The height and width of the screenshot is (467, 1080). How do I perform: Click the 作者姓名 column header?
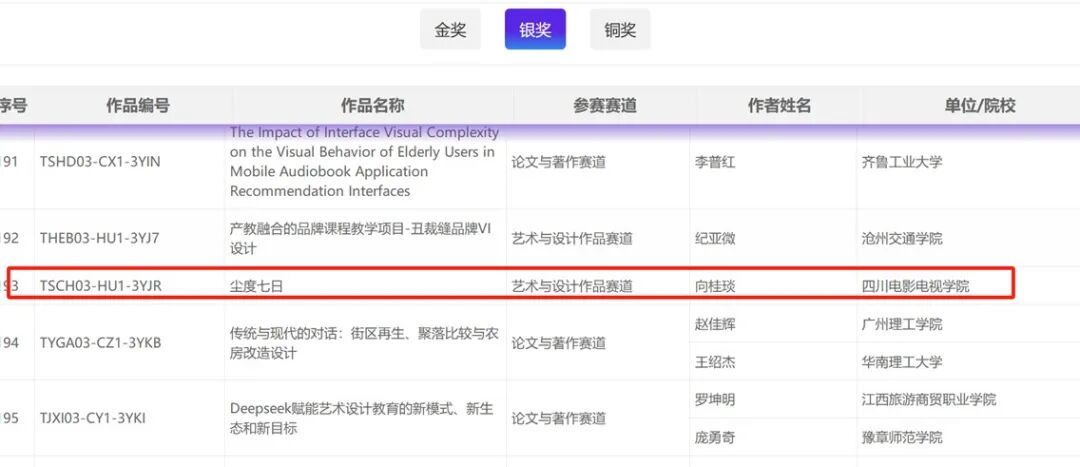[779, 105]
